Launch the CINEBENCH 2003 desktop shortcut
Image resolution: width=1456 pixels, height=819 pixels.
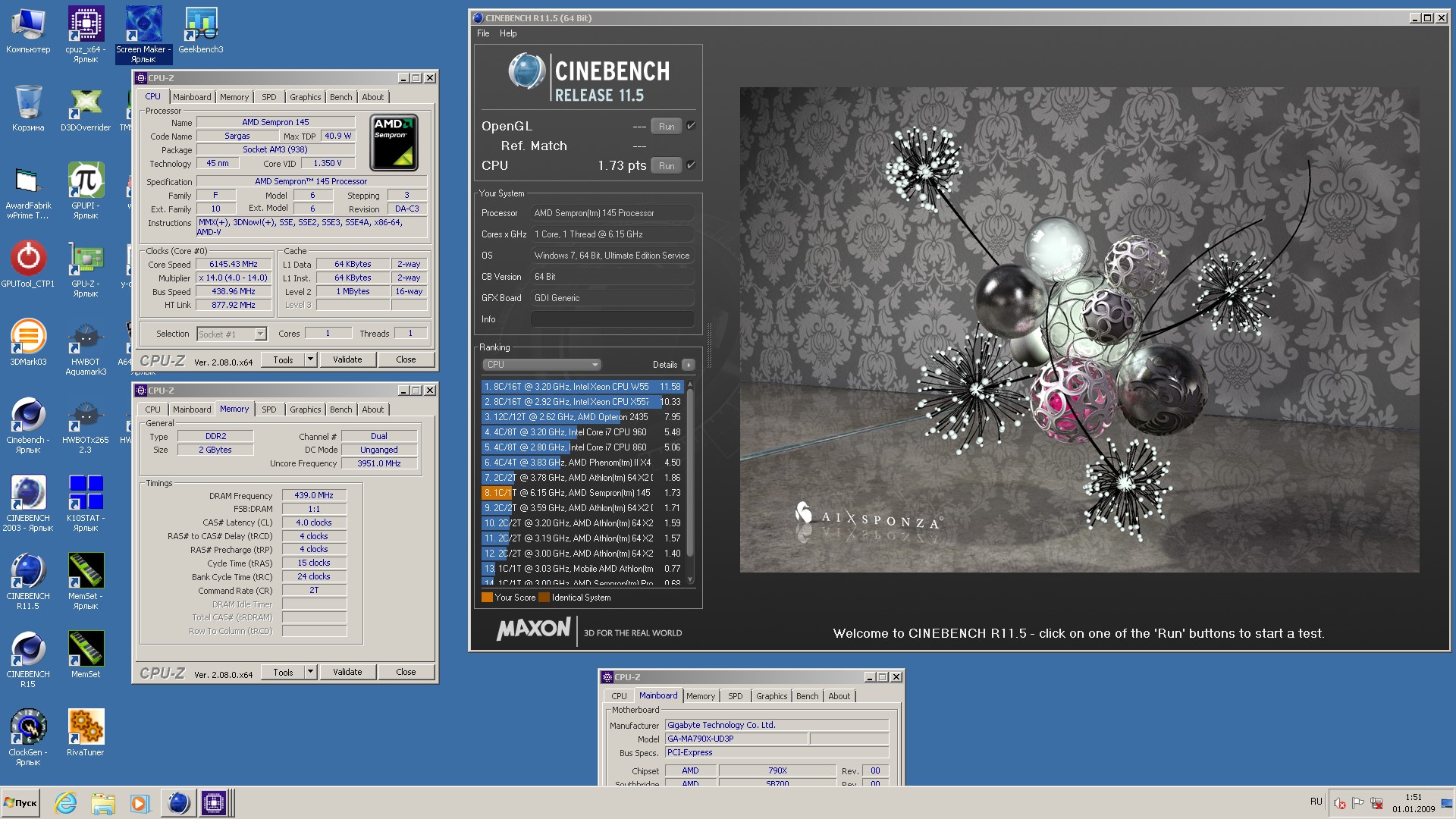pos(28,504)
